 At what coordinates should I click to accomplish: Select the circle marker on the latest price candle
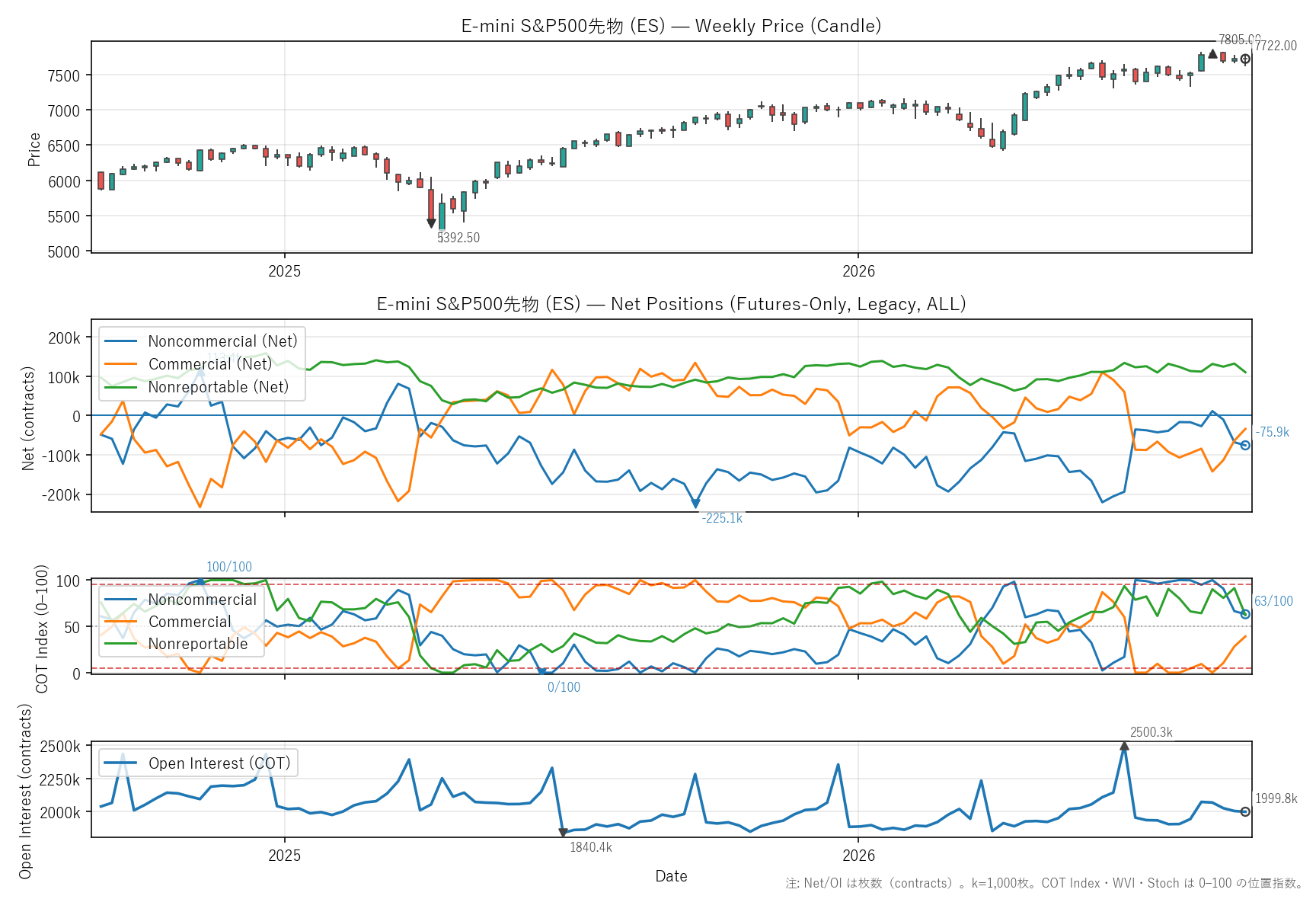[1245, 59]
